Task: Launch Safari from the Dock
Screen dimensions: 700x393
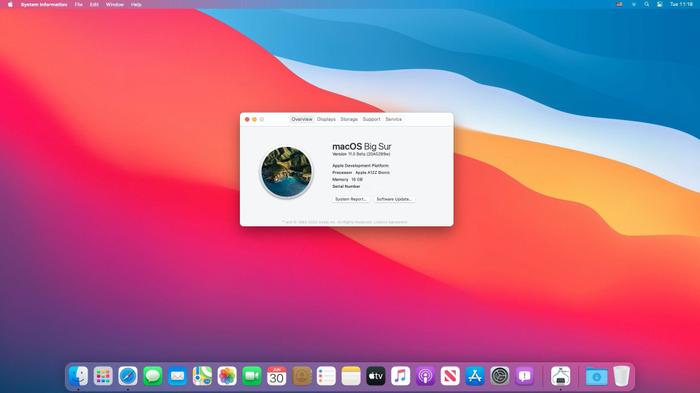Action: tap(128, 376)
